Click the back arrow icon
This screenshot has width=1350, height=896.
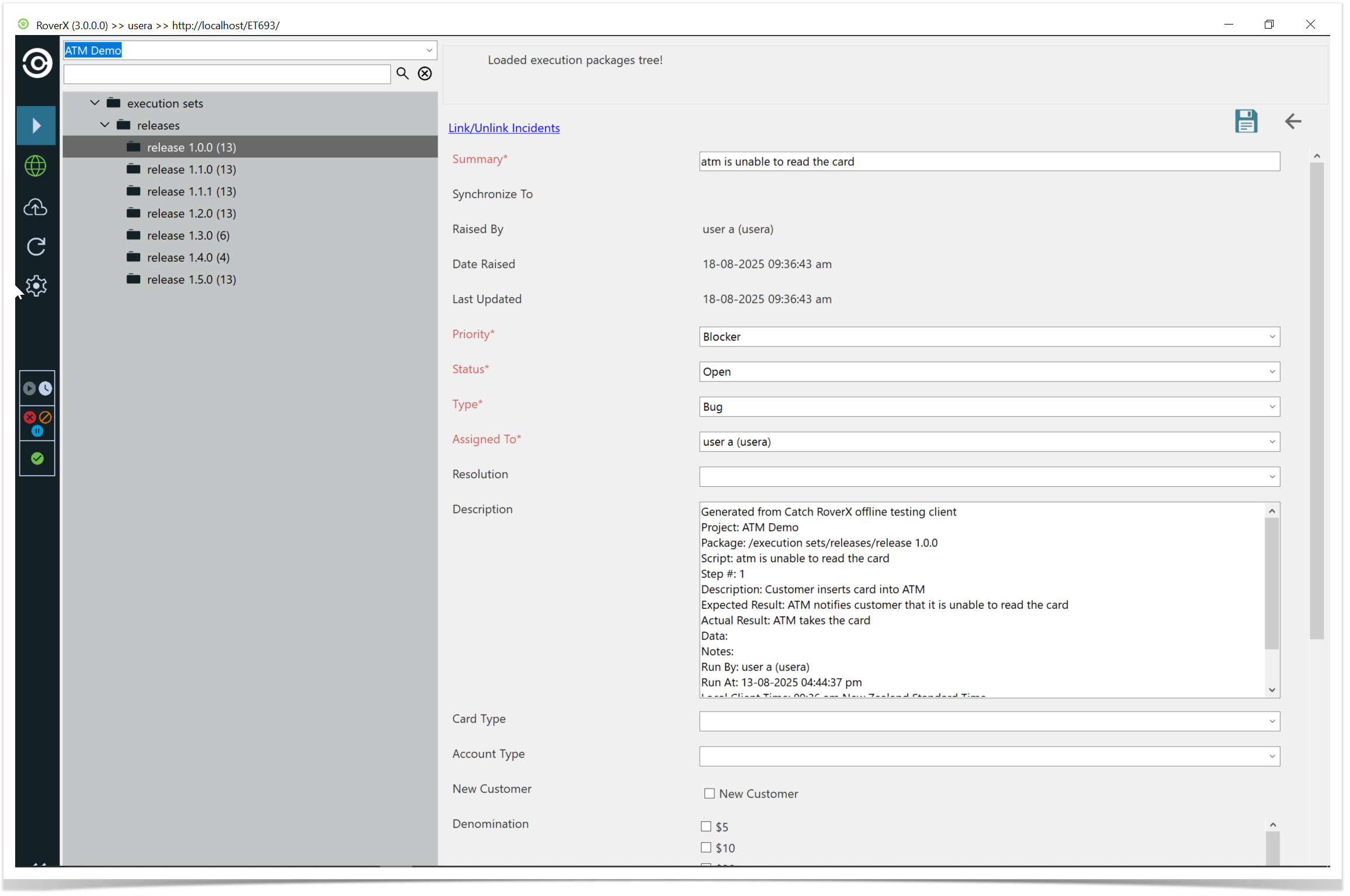pos(1292,121)
